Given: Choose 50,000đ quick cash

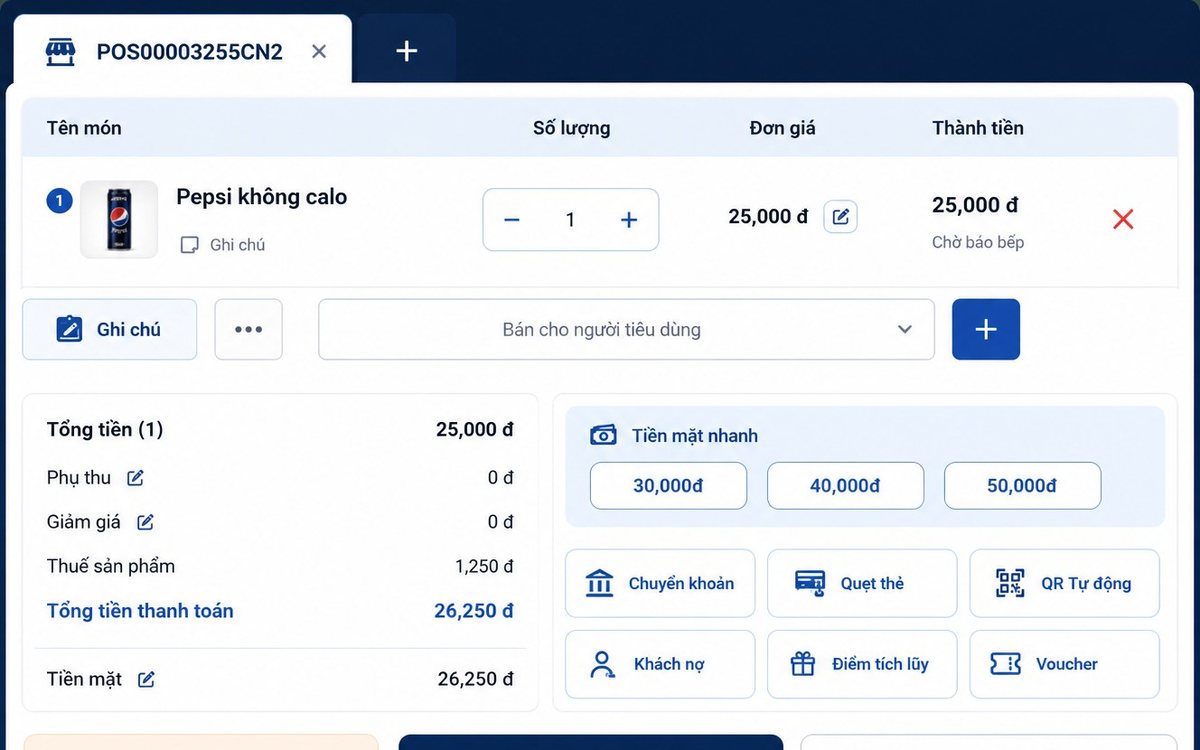Looking at the screenshot, I should [1022, 486].
